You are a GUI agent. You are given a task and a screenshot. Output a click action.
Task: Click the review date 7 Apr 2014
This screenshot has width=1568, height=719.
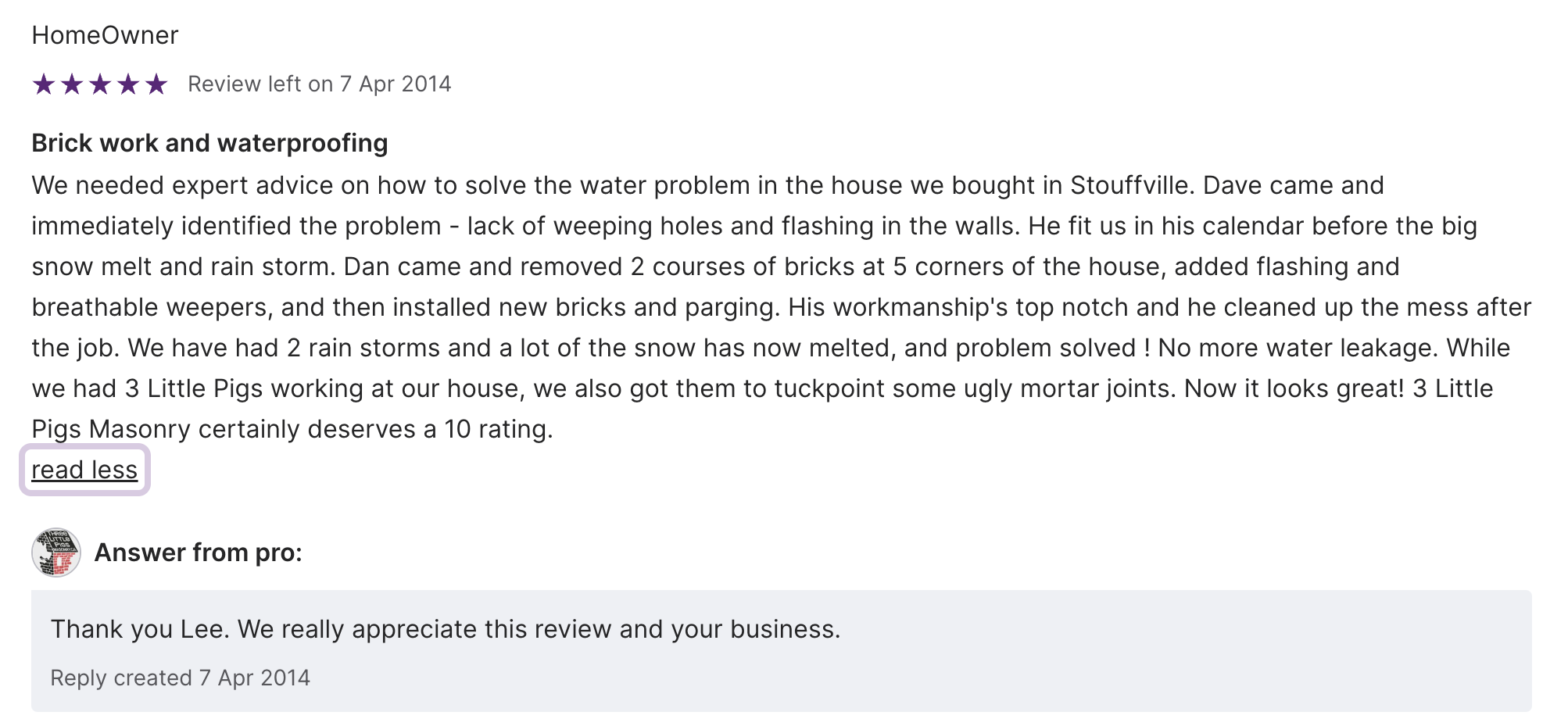tap(396, 84)
